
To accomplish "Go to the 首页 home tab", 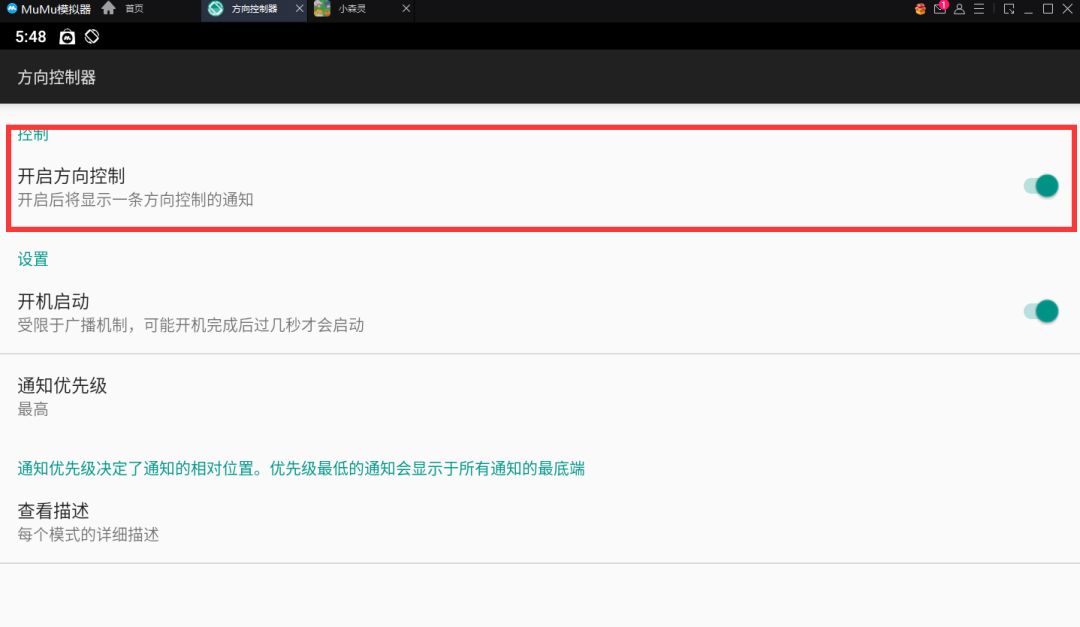I will tap(123, 8).
